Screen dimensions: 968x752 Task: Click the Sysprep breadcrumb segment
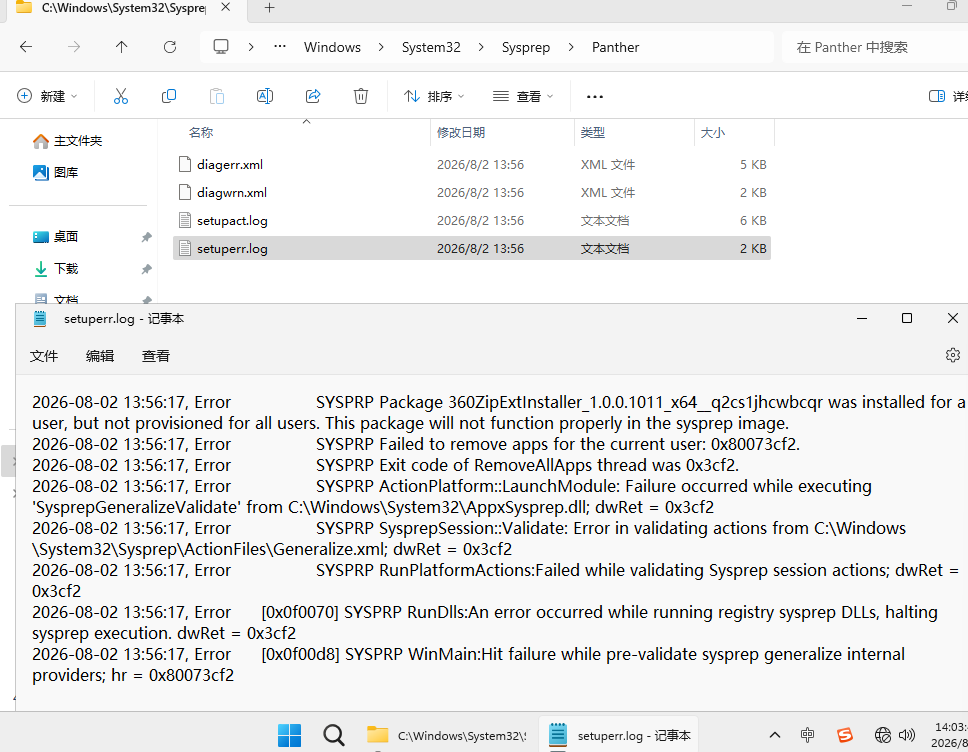(526, 47)
